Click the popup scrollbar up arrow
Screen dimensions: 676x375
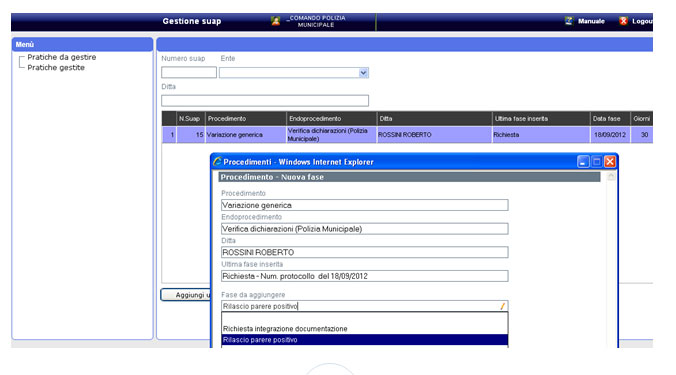click(x=610, y=176)
